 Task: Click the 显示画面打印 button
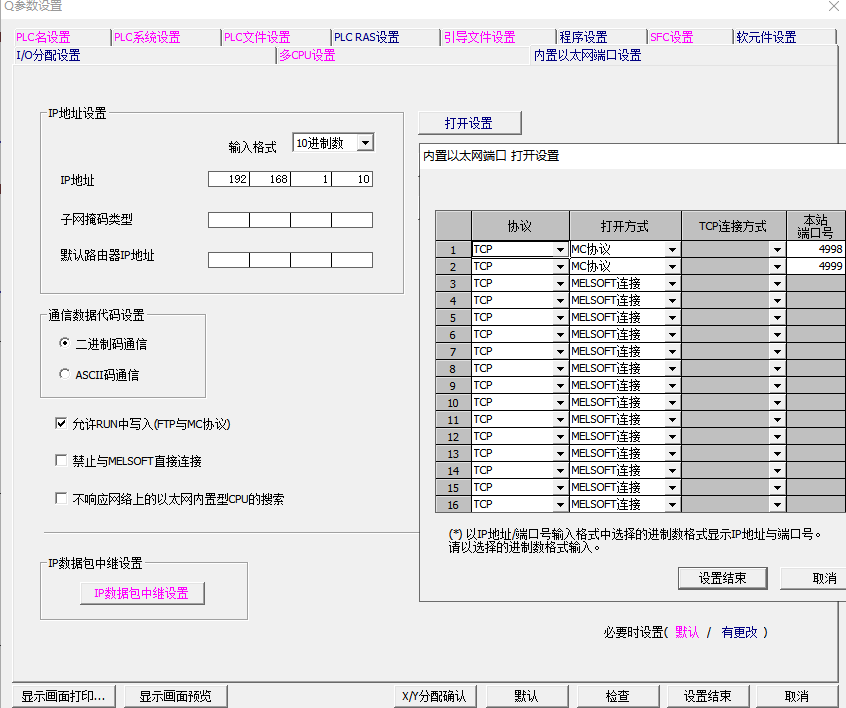62,696
